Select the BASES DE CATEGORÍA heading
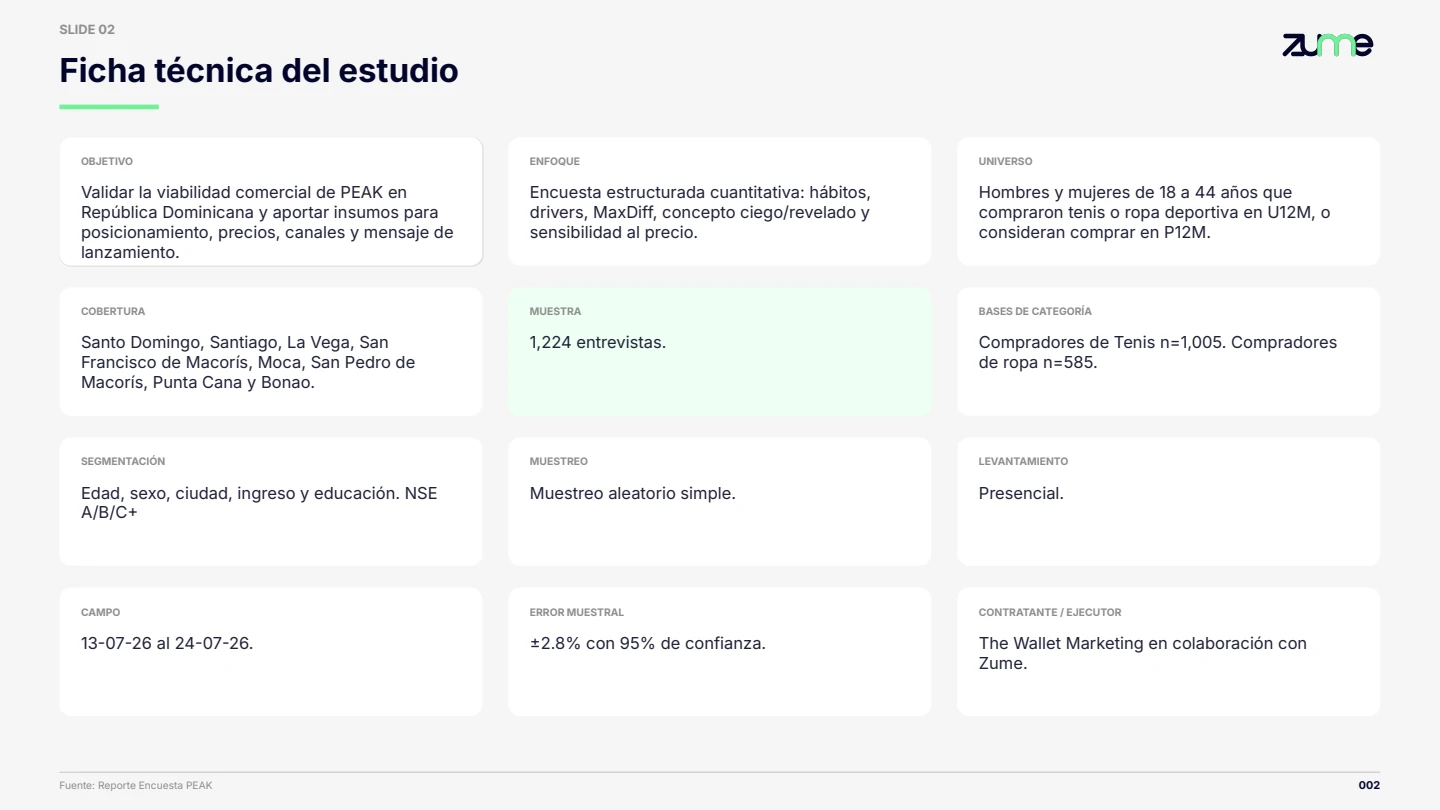This screenshot has width=1440, height=810. [1035, 312]
